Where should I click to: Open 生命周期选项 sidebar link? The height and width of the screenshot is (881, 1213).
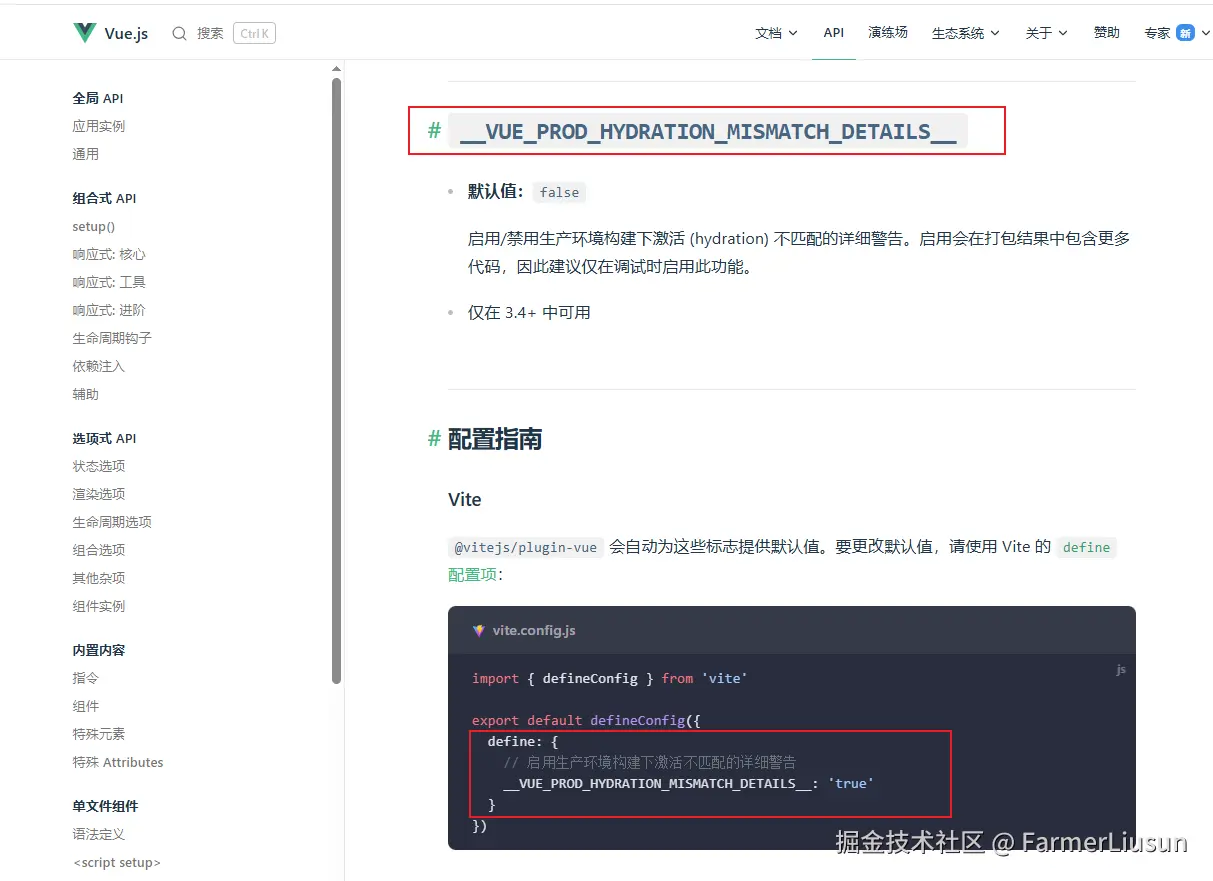[x=112, y=522]
